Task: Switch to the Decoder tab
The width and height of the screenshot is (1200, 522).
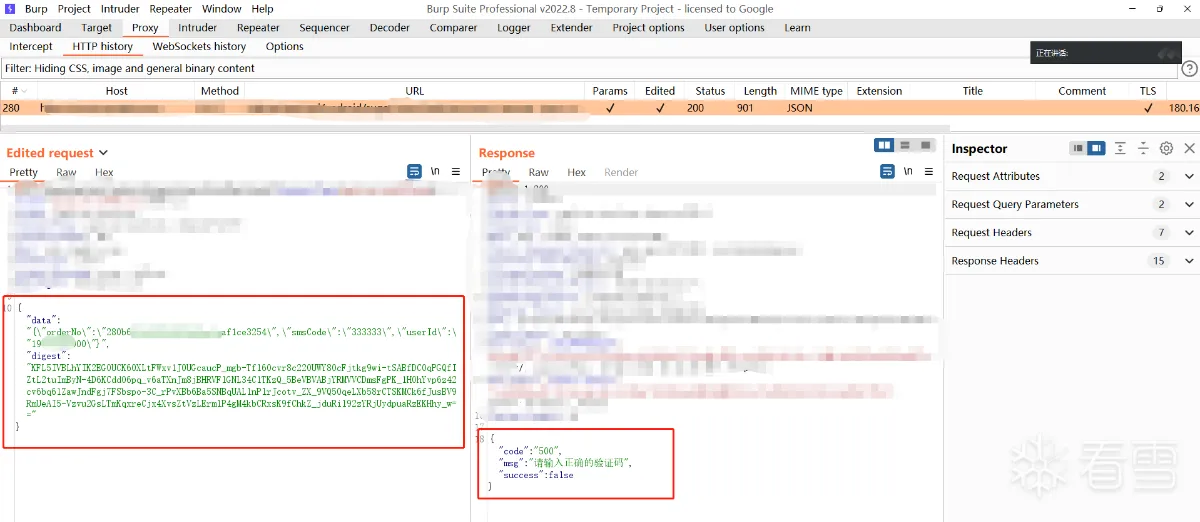Action: [390, 28]
